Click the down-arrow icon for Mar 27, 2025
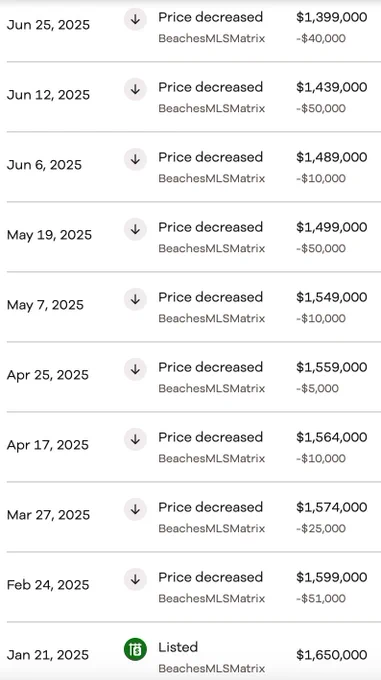This screenshot has height=680, width=381. [x=135, y=510]
